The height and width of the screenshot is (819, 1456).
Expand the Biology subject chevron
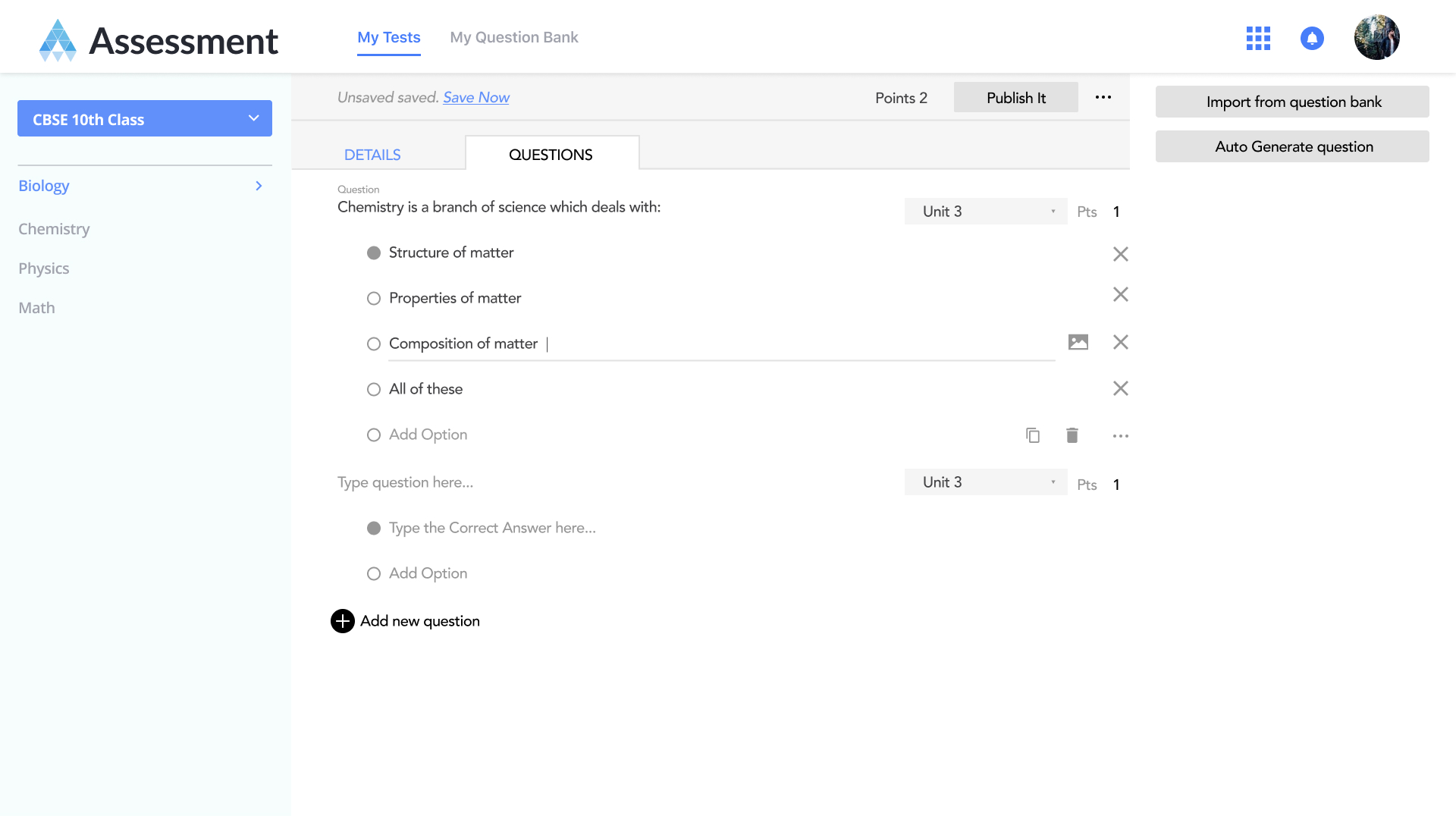click(x=259, y=186)
